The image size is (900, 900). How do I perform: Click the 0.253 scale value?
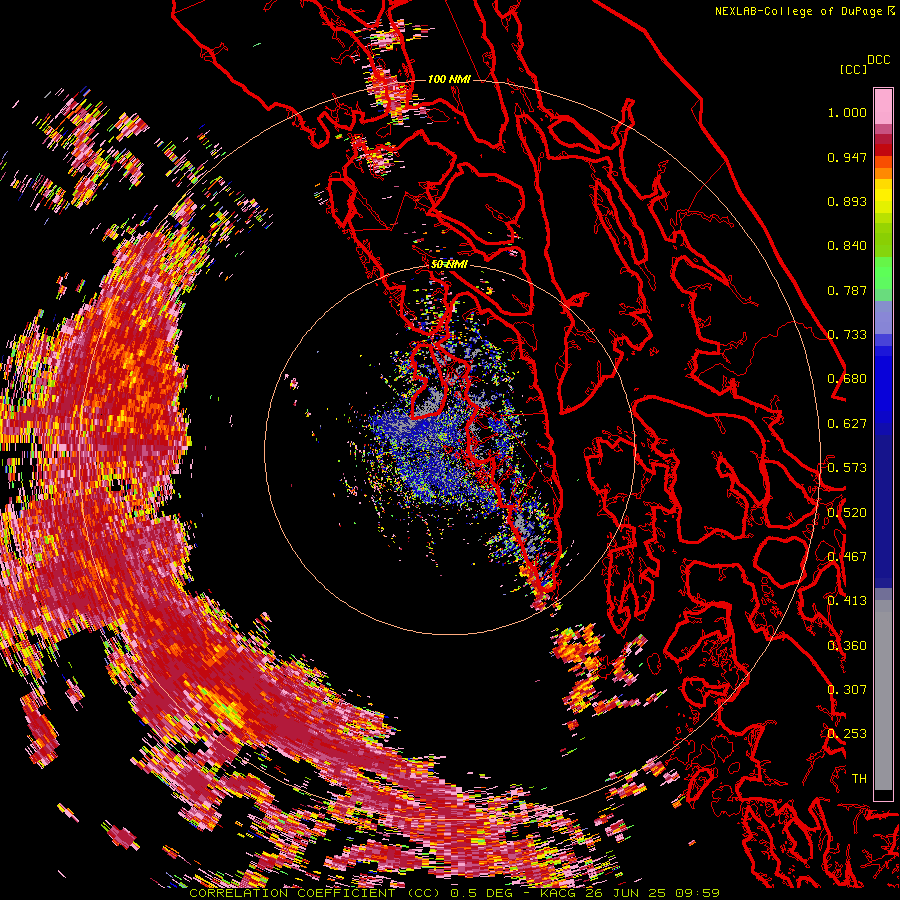tap(847, 734)
